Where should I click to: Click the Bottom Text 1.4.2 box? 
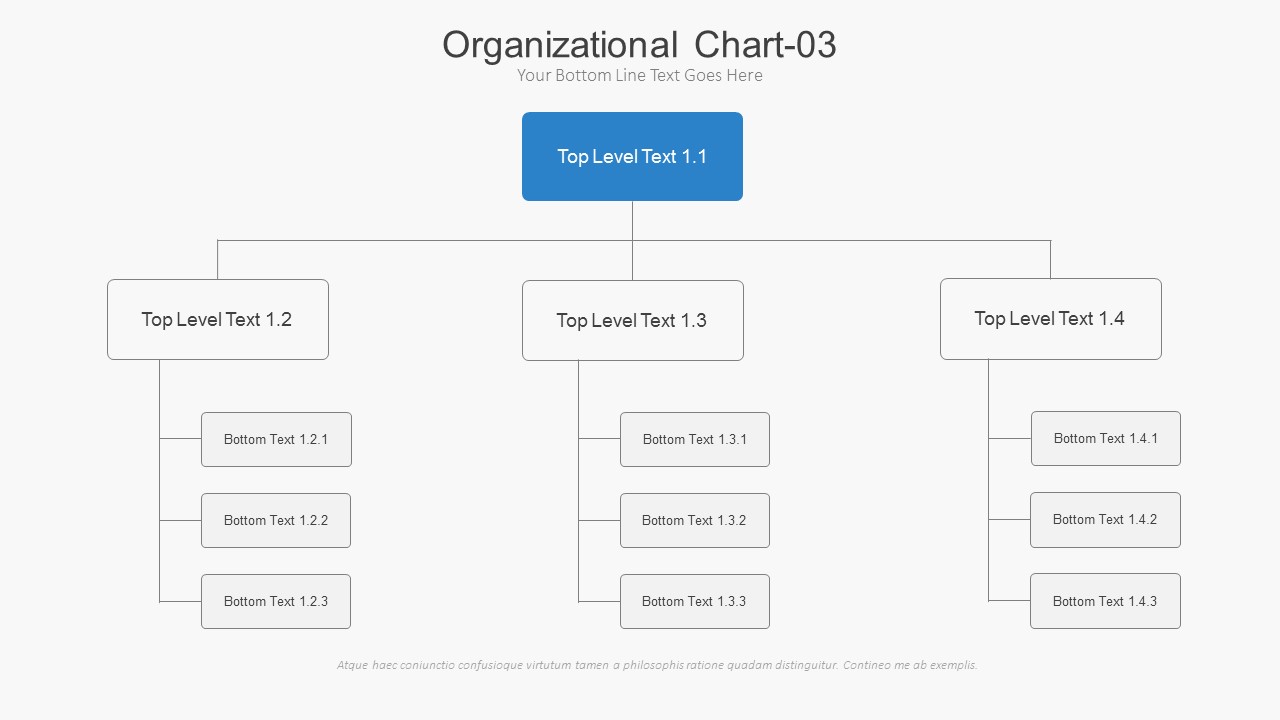coord(1105,519)
